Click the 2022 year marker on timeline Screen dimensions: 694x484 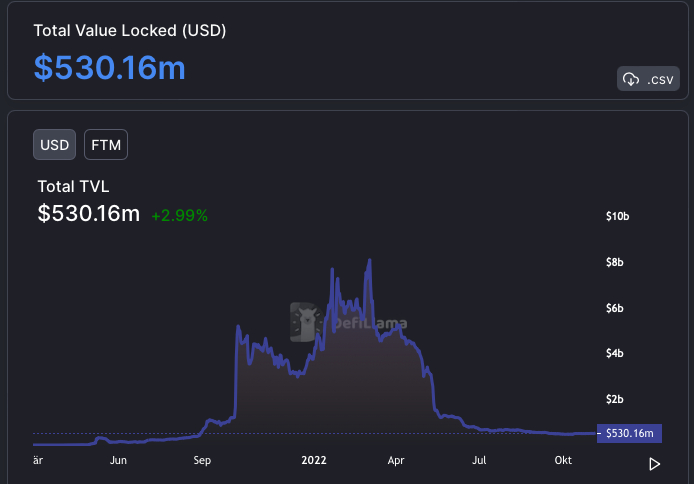[316, 460]
